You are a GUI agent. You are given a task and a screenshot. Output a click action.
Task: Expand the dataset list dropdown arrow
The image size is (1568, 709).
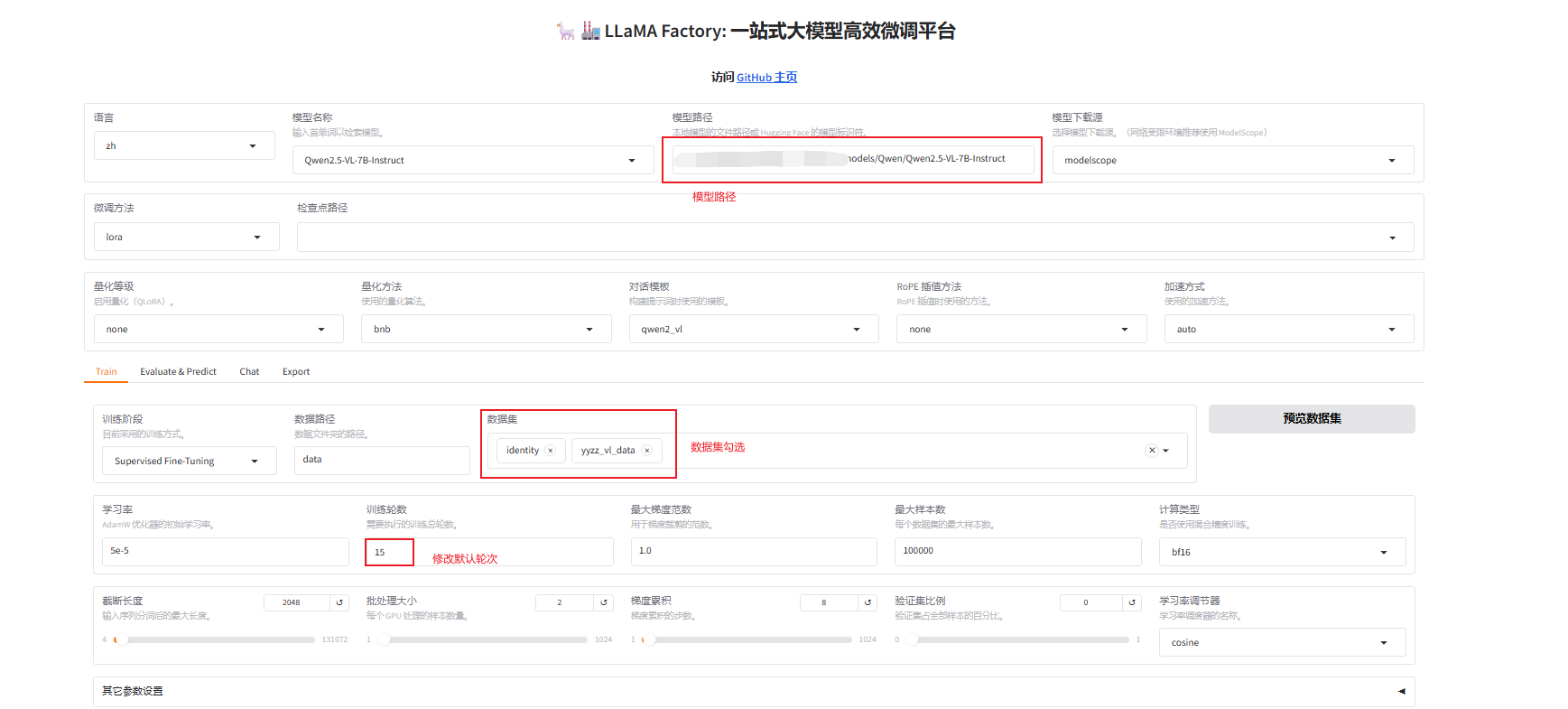(x=1166, y=451)
